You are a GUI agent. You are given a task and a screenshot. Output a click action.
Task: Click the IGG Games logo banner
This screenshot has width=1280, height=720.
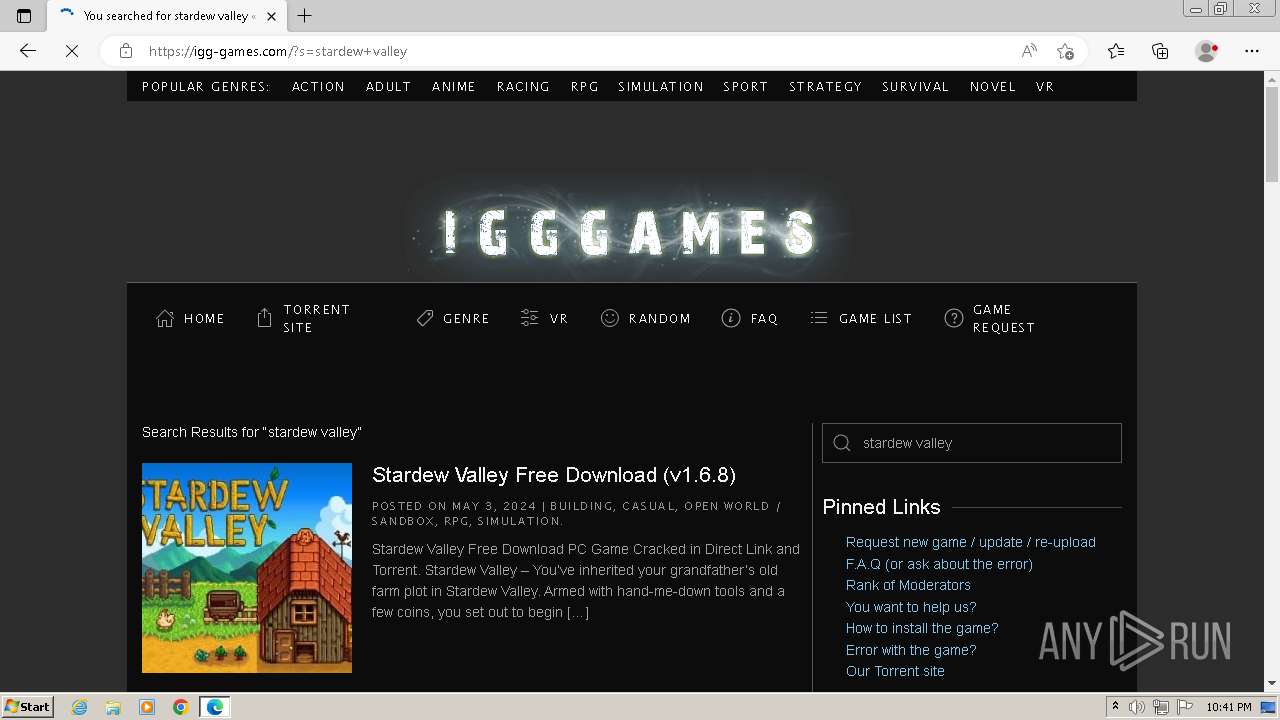[631, 231]
